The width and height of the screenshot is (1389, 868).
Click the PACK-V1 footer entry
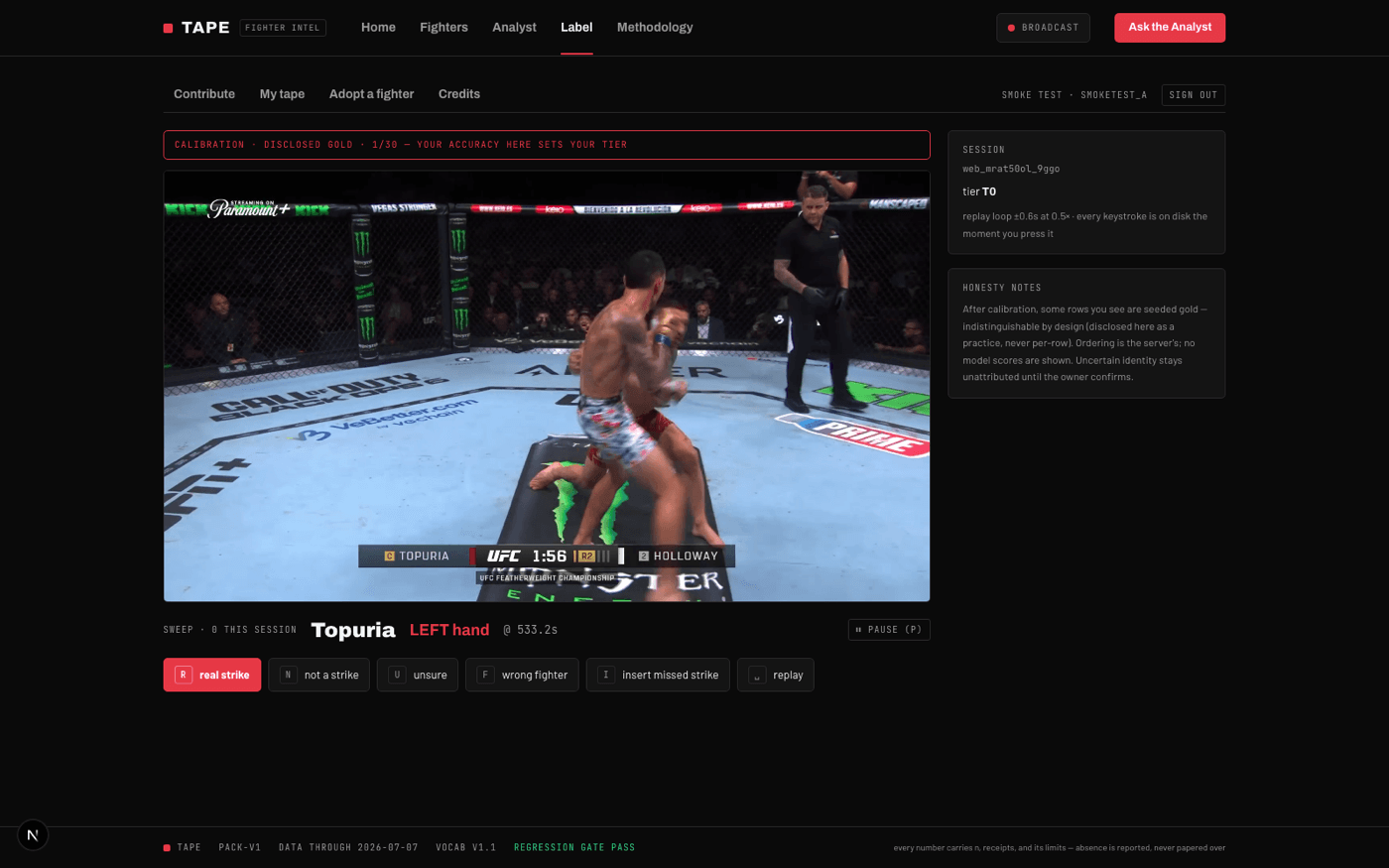click(x=240, y=847)
